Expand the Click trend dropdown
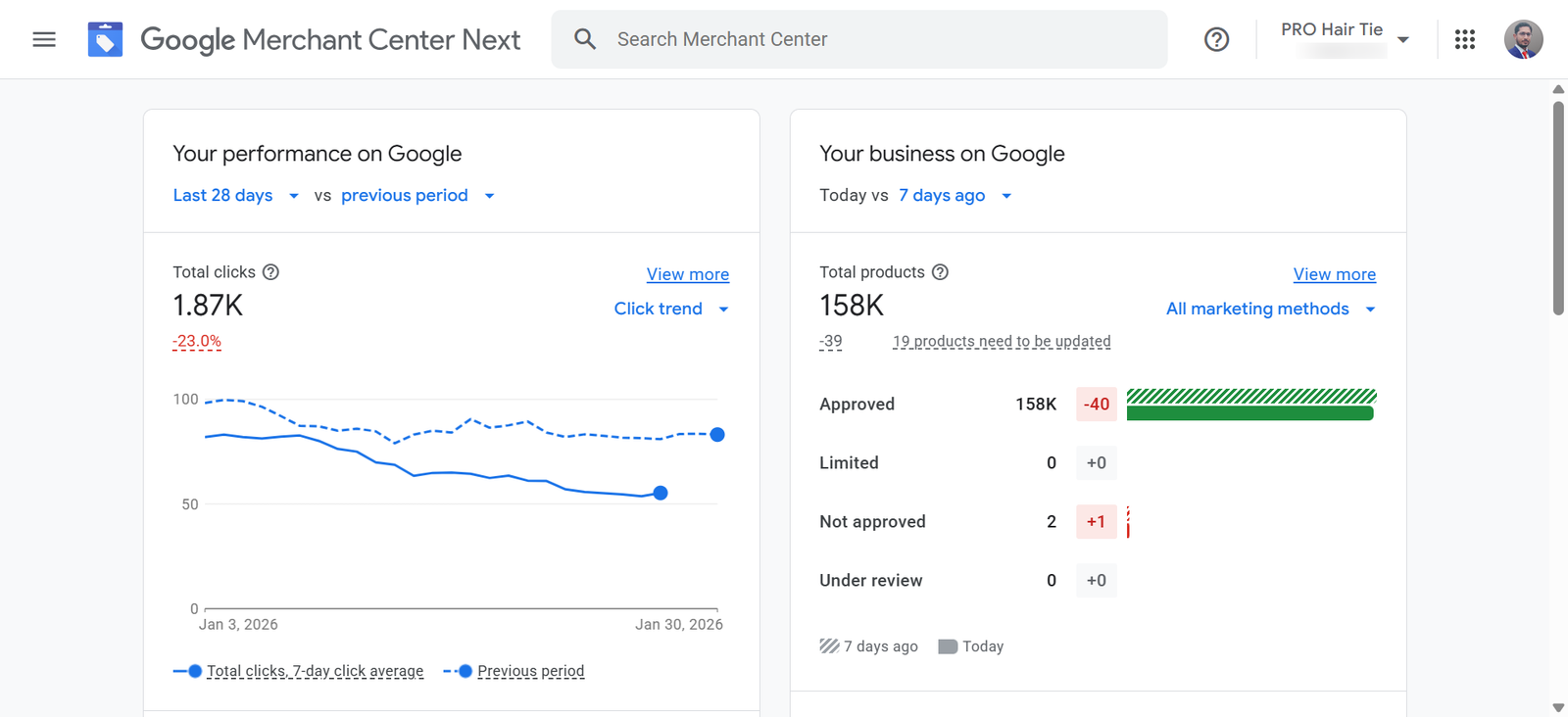The width and height of the screenshot is (1568, 717). pyautogui.click(x=671, y=309)
